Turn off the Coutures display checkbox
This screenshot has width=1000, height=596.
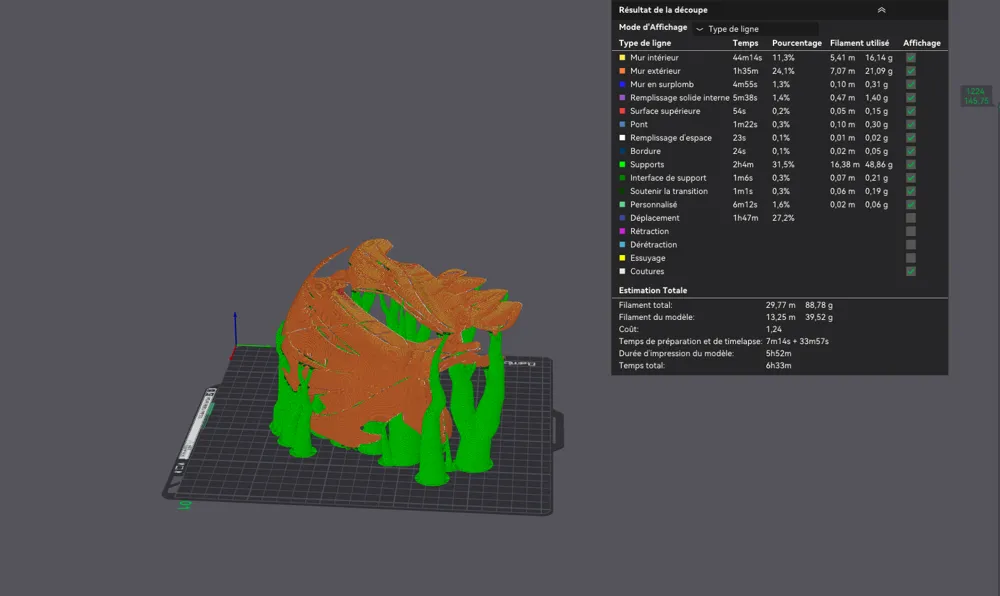pyautogui.click(x=910, y=271)
